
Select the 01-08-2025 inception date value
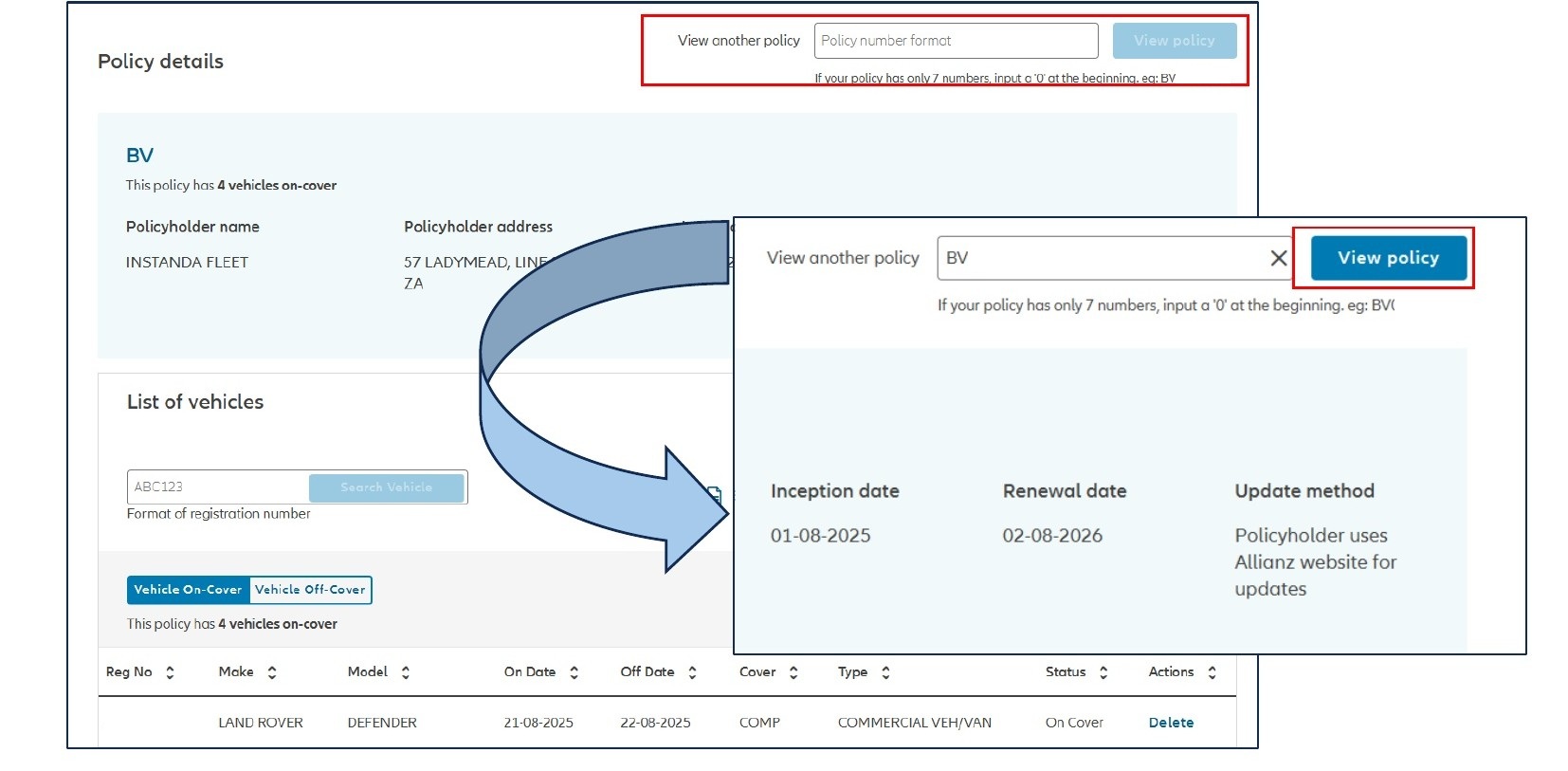(x=820, y=536)
